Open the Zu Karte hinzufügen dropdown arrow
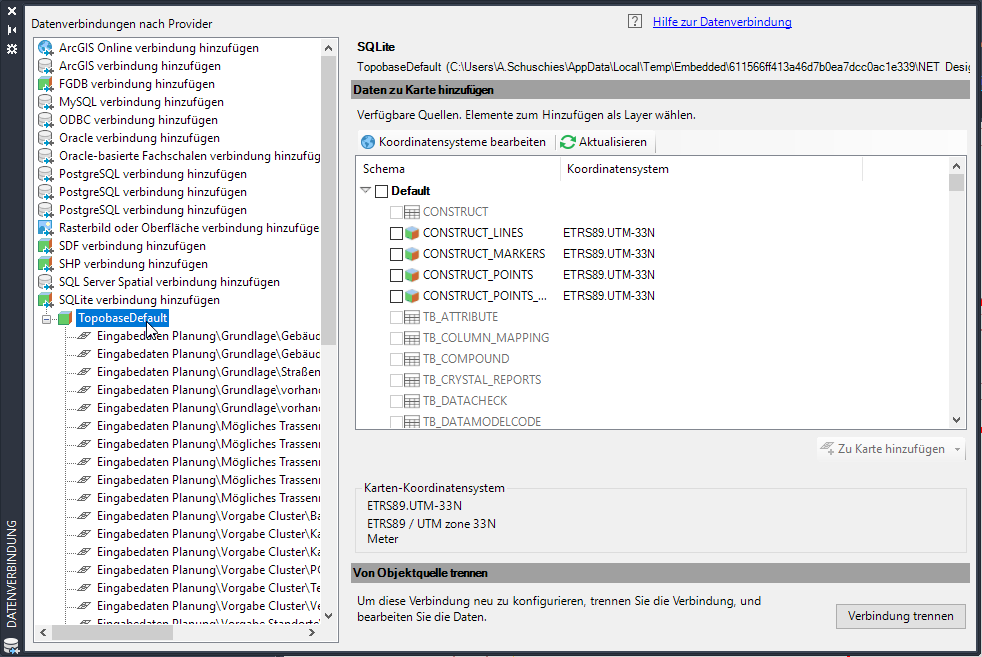982x657 pixels. point(957,449)
